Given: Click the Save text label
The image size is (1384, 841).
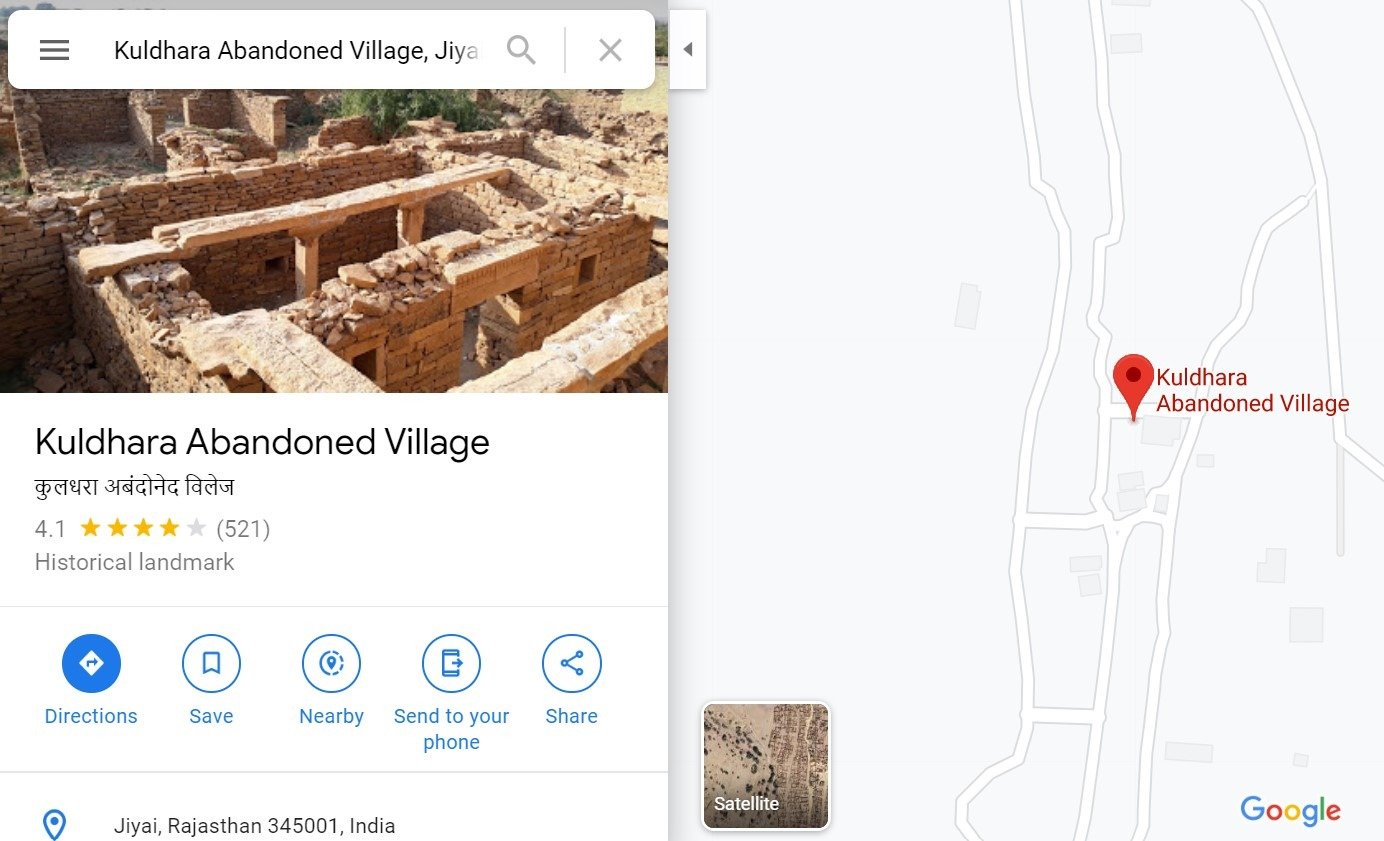Looking at the screenshot, I should point(211,716).
